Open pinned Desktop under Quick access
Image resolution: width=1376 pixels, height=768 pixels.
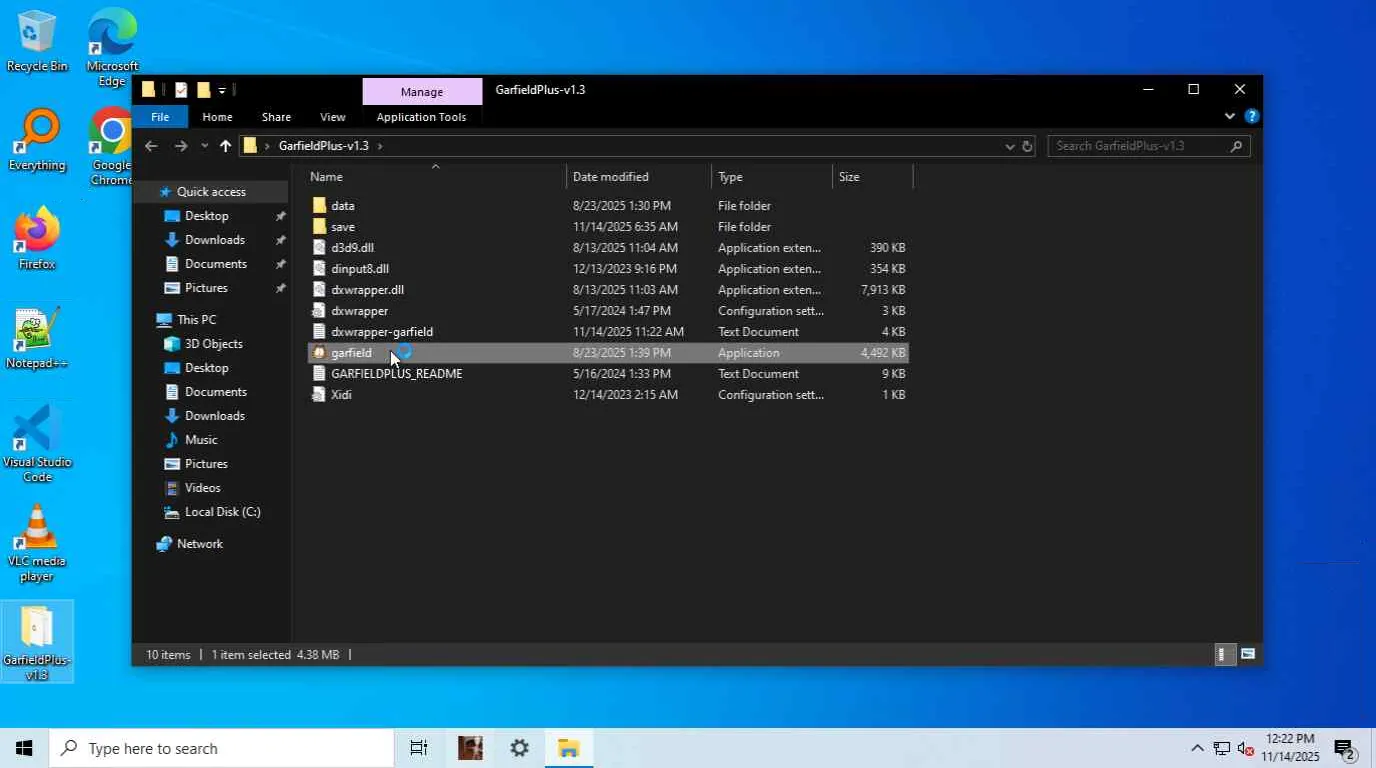click(x=207, y=216)
